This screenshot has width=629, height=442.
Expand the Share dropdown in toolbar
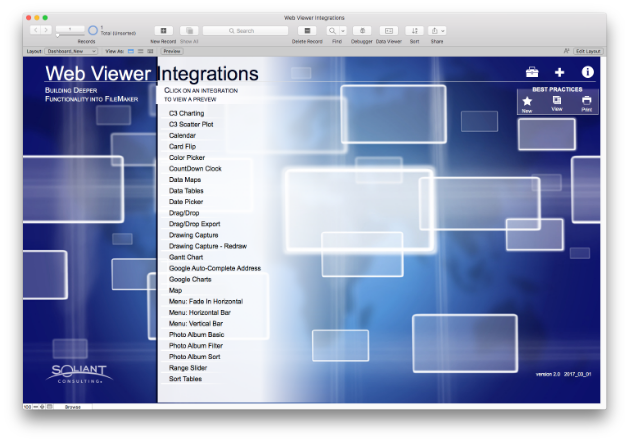pos(442,31)
